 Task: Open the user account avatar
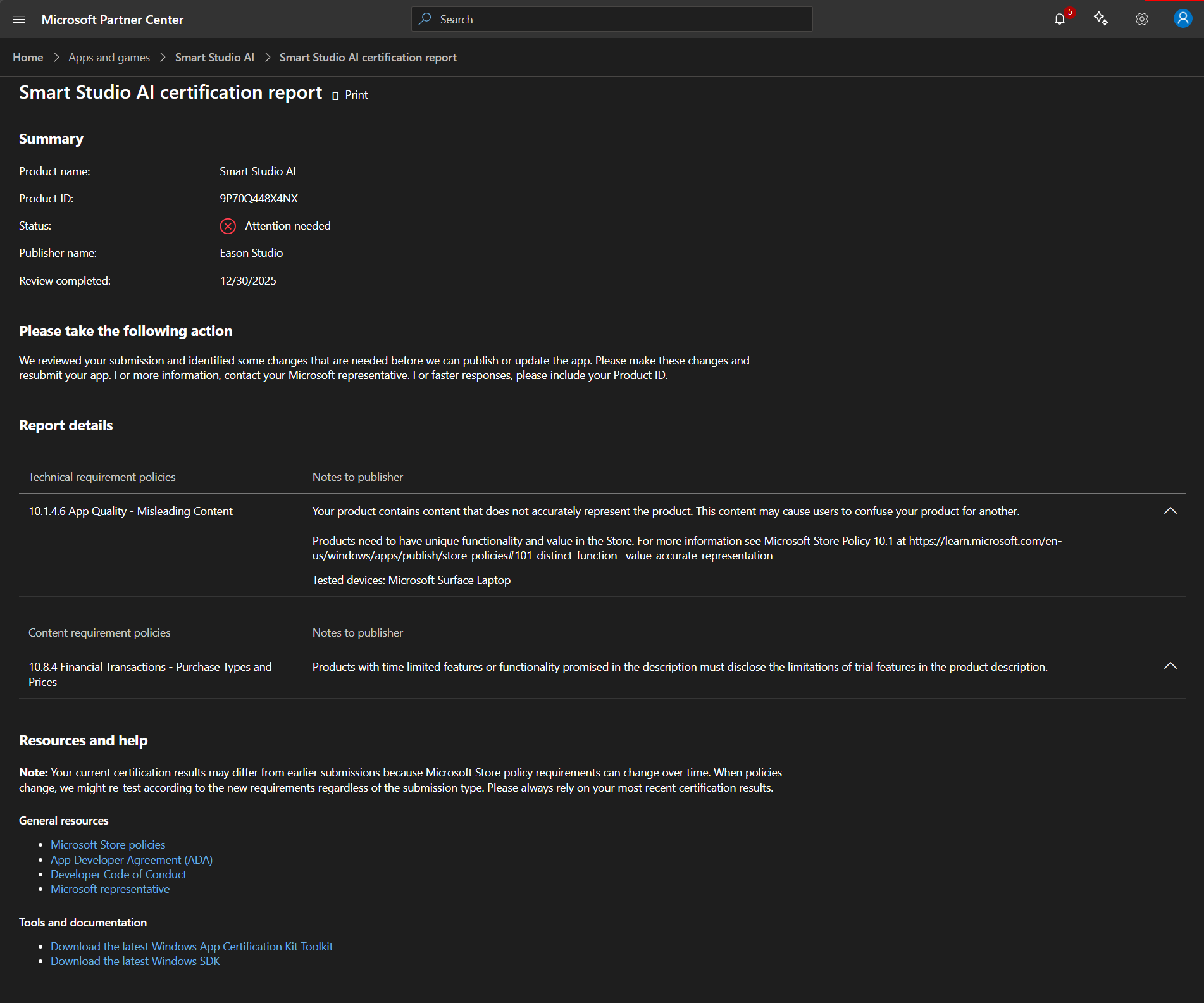point(1182,19)
